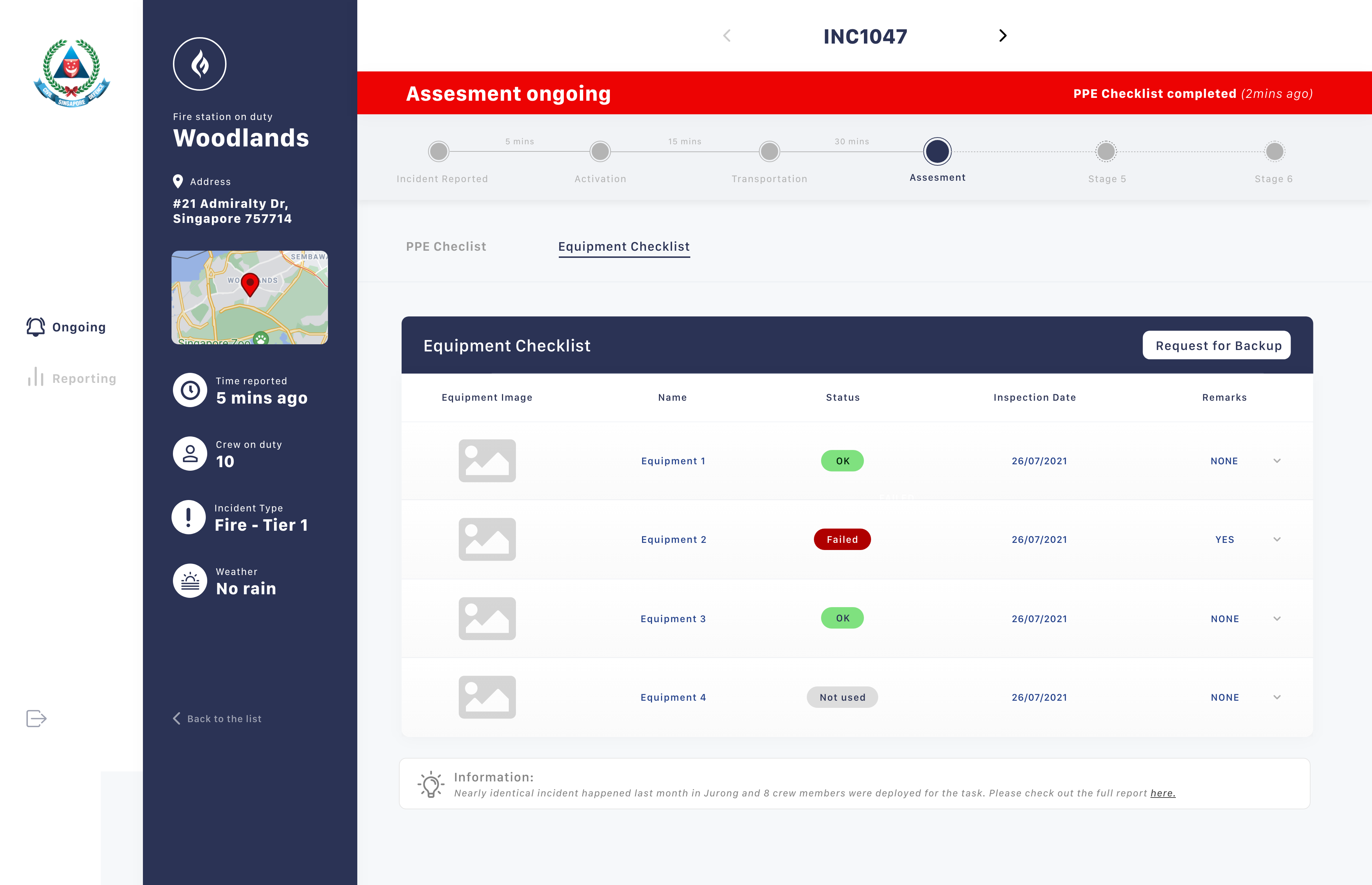Click the Ongoing bell icon
This screenshot has width=1372, height=885.
[x=36, y=327]
